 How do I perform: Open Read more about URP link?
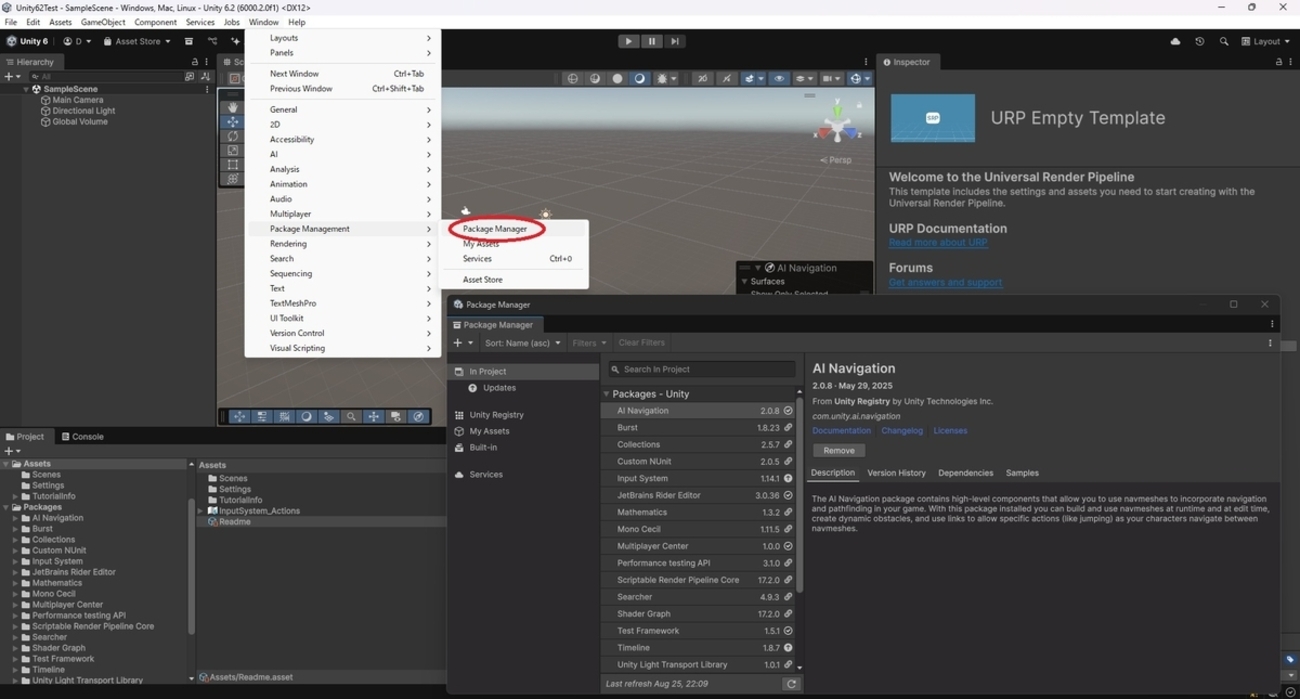coord(938,243)
